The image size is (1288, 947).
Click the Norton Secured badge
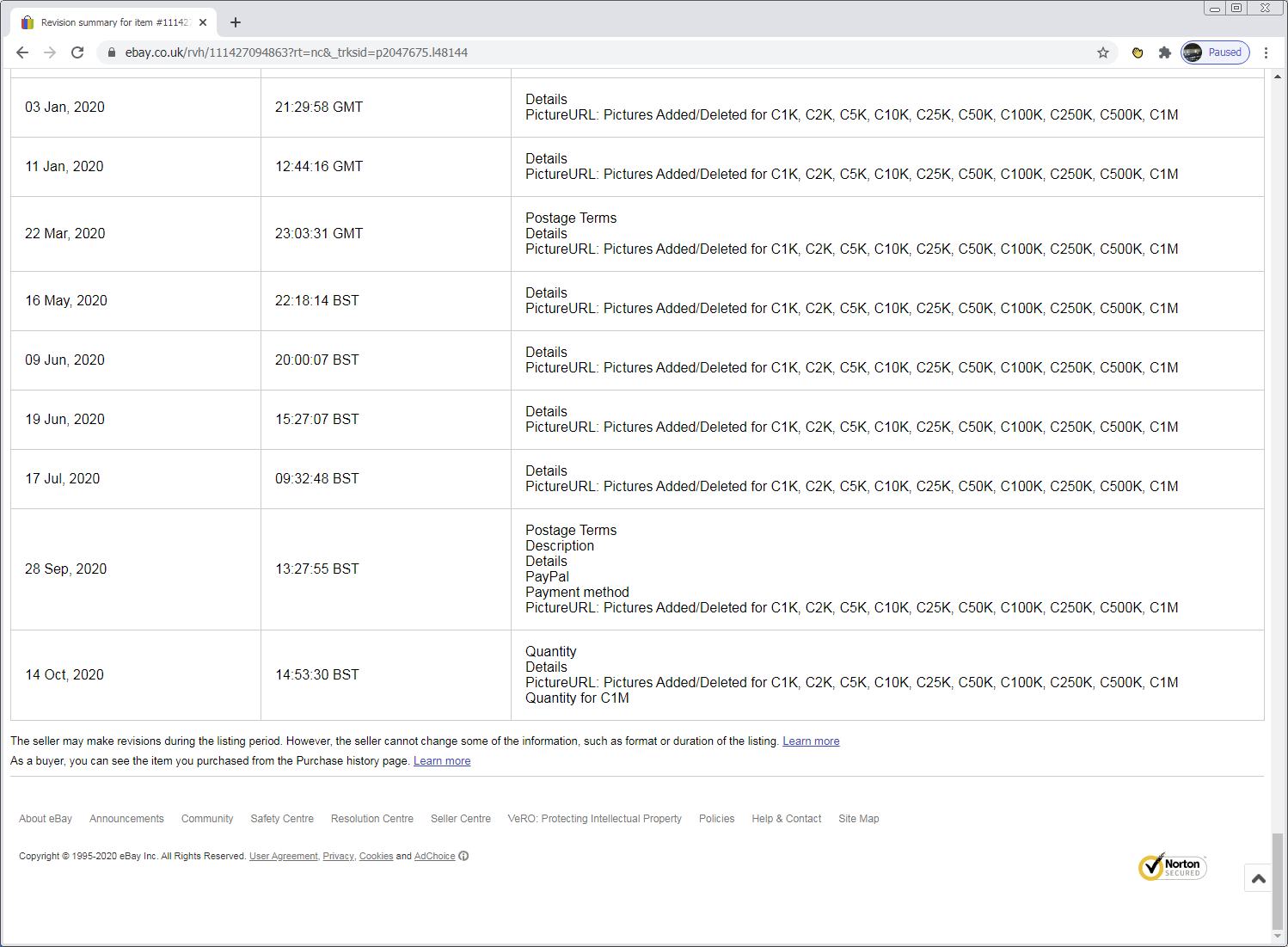(1172, 867)
